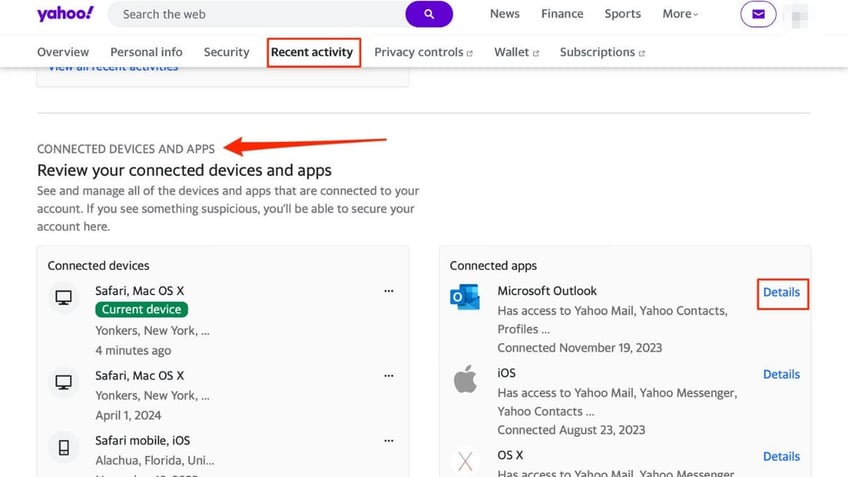Screen dimensions: 848x477
Task: Go to Finance
Action: 562,14
